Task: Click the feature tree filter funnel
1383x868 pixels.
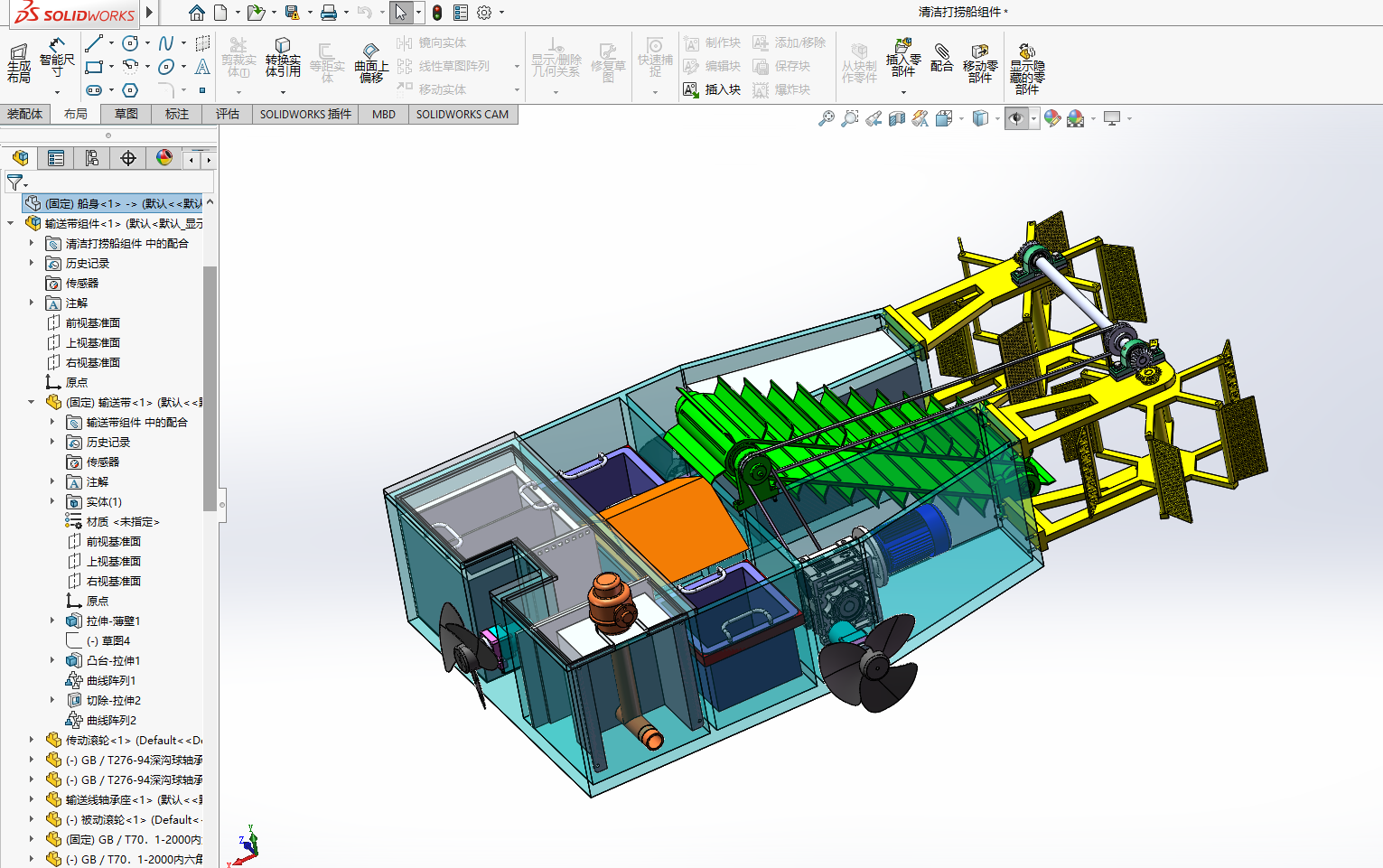Action: [14, 182]
